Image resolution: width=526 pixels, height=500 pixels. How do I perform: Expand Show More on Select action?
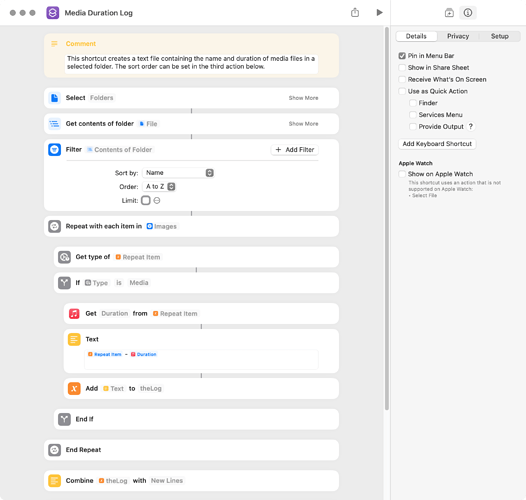[303, 98]
